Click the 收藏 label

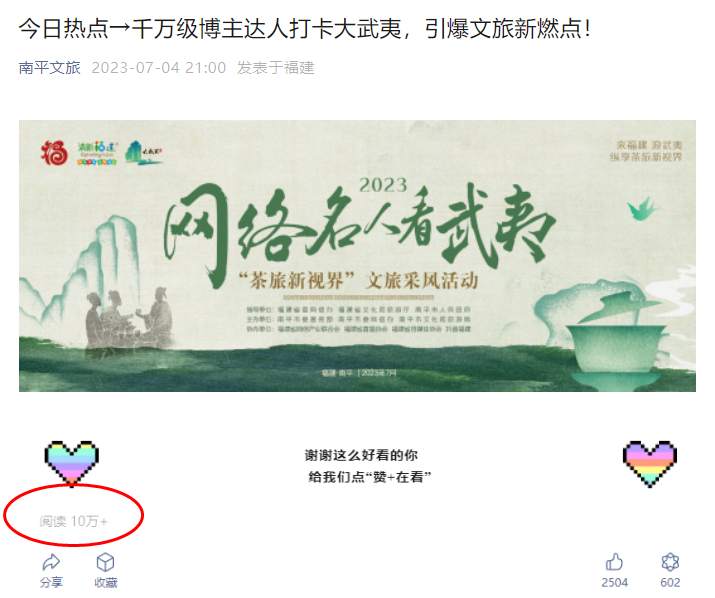click(106, 582)
